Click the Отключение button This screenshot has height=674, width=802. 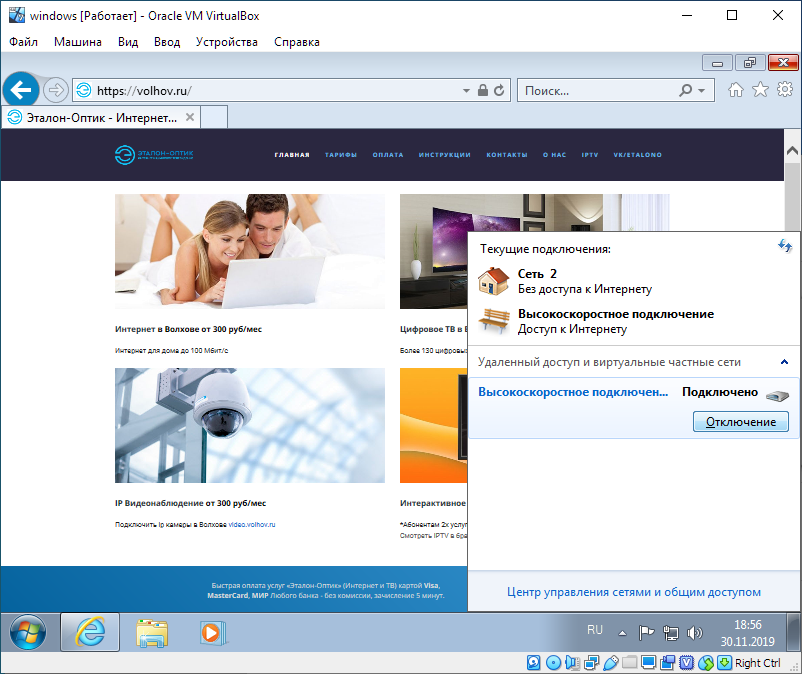coord(740,422)
